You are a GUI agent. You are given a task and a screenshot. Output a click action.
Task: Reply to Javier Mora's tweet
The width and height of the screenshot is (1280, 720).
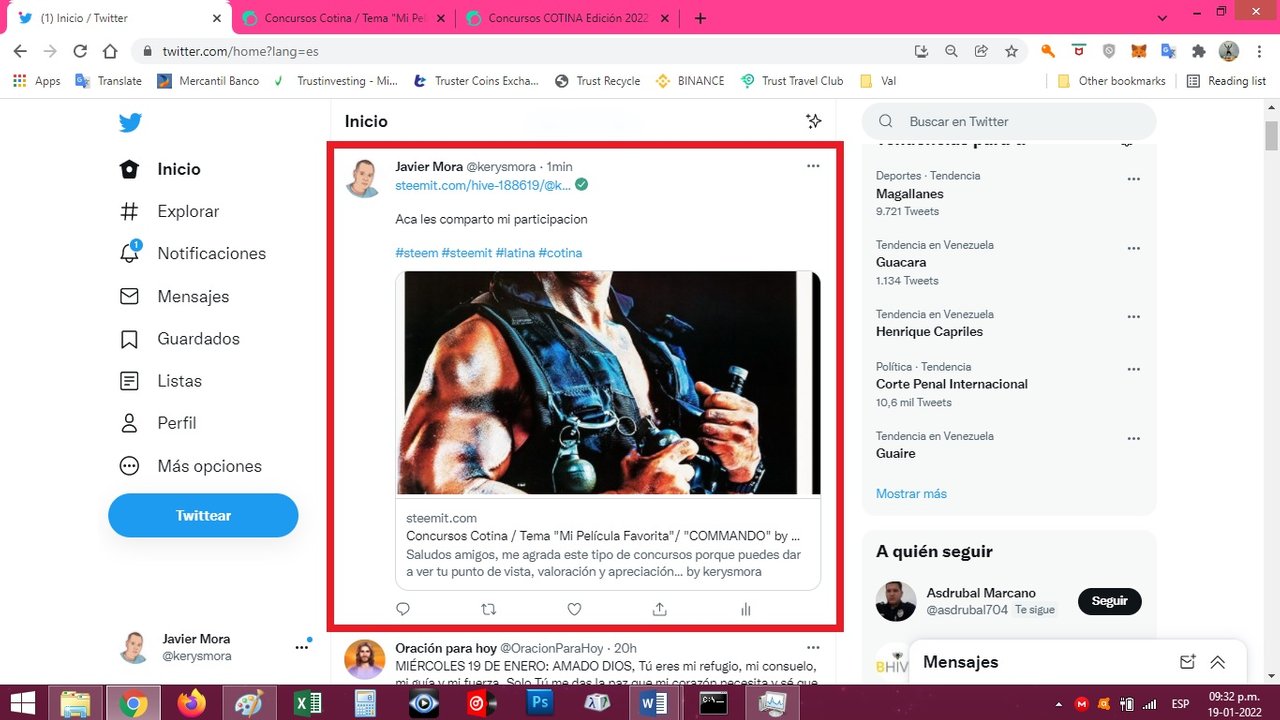pos(403,608)
